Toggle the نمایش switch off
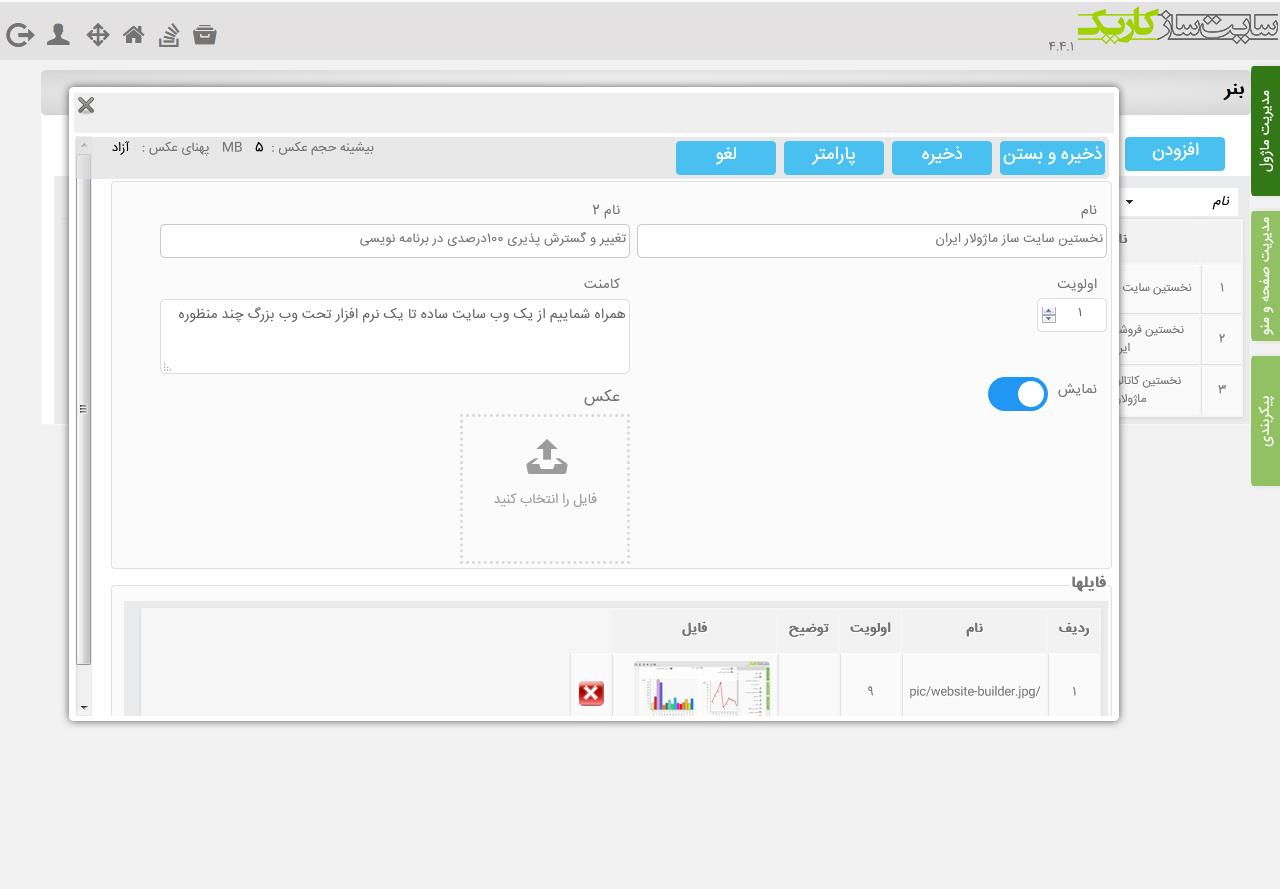The height and width of the screenshot is (889, 1280). click(1018, 394)
